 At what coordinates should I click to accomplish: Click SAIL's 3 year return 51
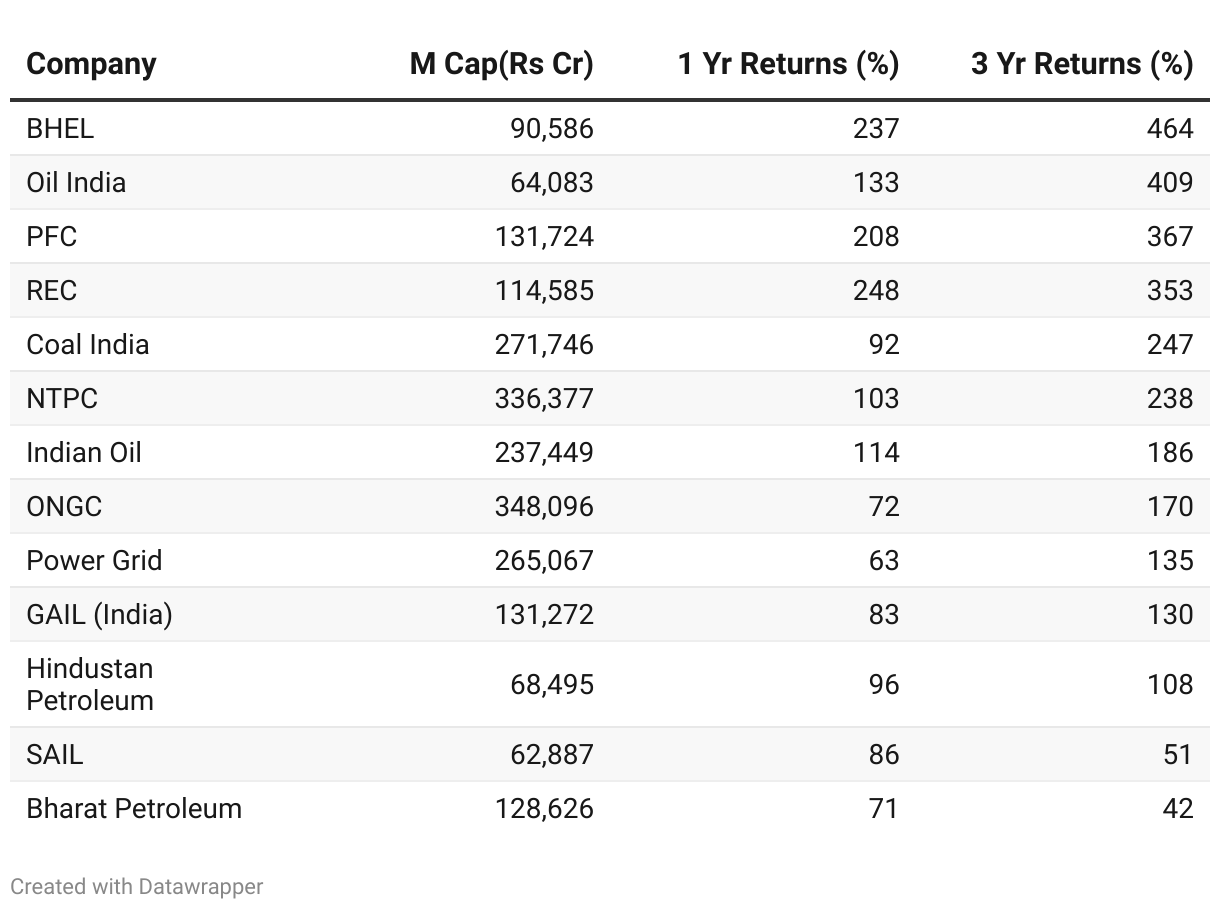pyautogui.click(x=1178, y=754)
